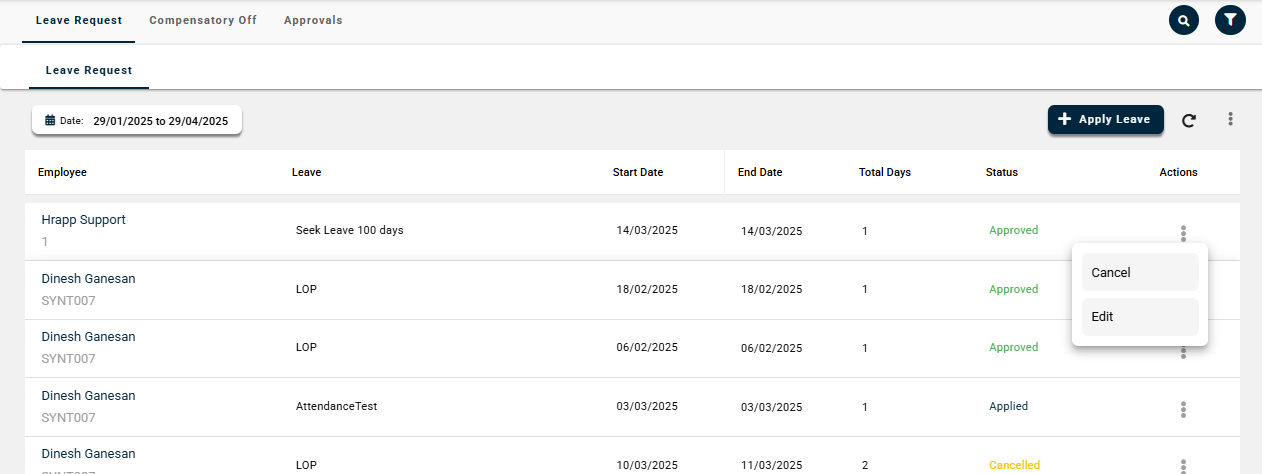
Task: Open the filter funnel icon
Action: tap(1230, 20)
